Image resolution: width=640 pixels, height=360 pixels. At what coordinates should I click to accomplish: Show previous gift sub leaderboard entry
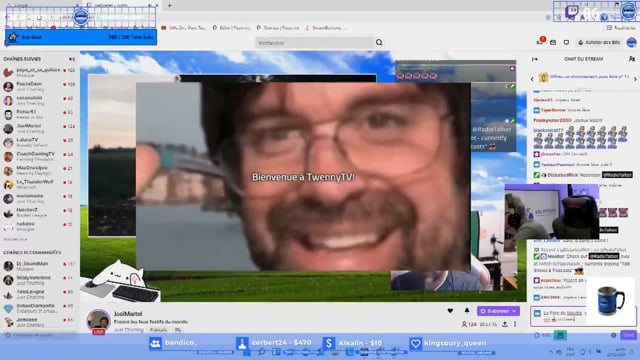tap(532, 79)
